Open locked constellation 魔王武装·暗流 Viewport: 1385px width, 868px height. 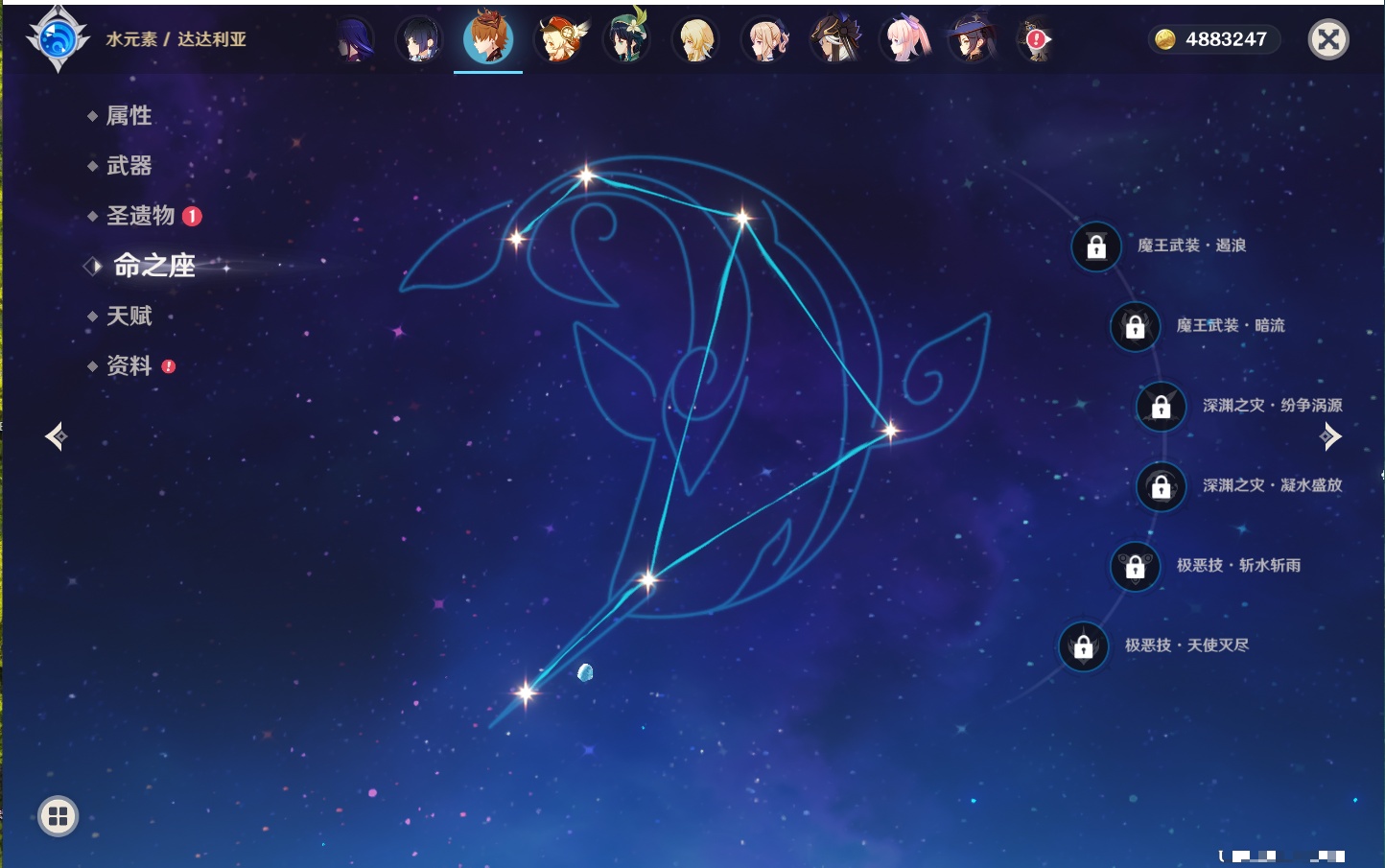[x=1135, y=326]
